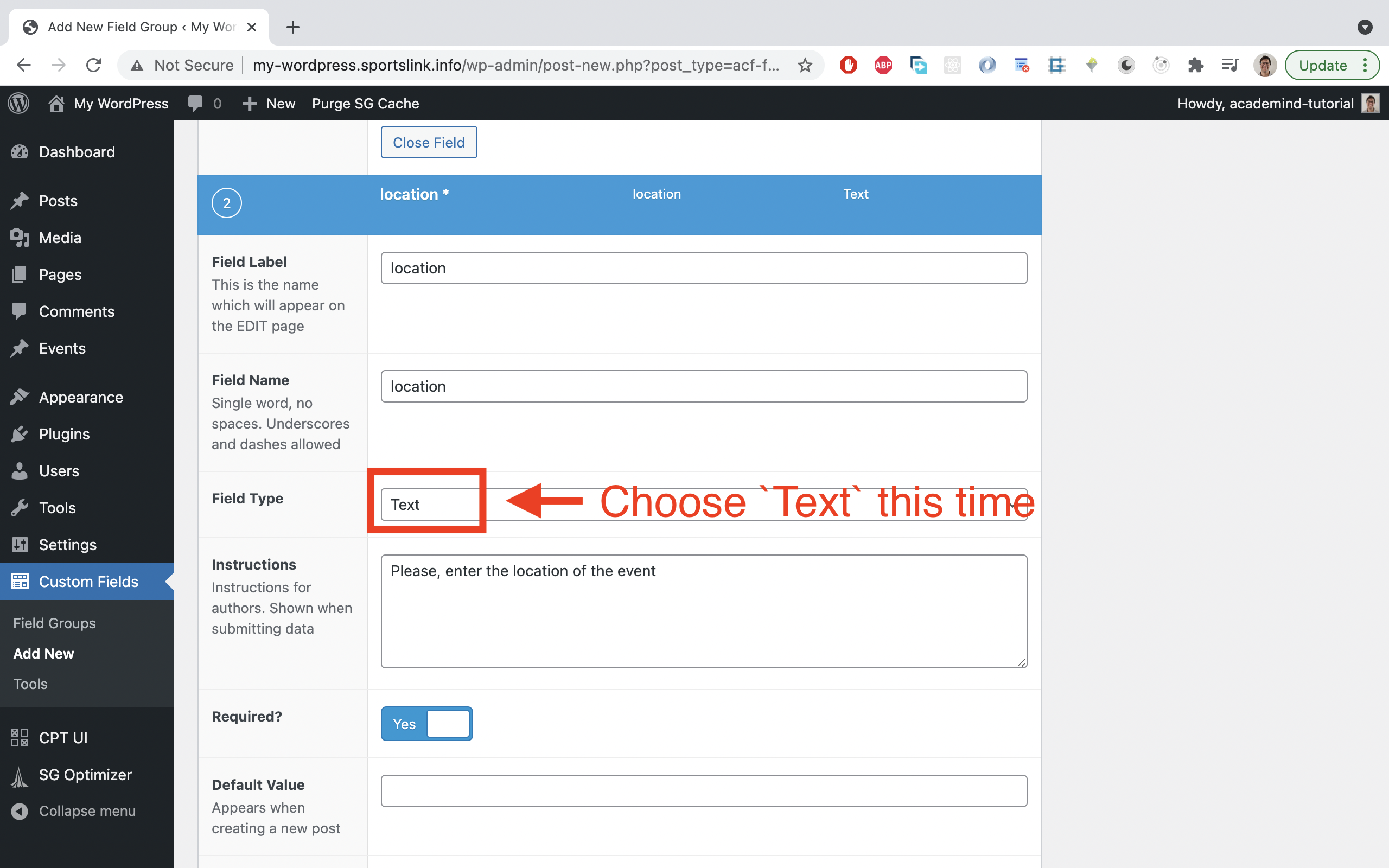Click the Plugins plug icon
Image resolution: width=1389 pixels, height=868 pixels.
[x=20, y=434]
